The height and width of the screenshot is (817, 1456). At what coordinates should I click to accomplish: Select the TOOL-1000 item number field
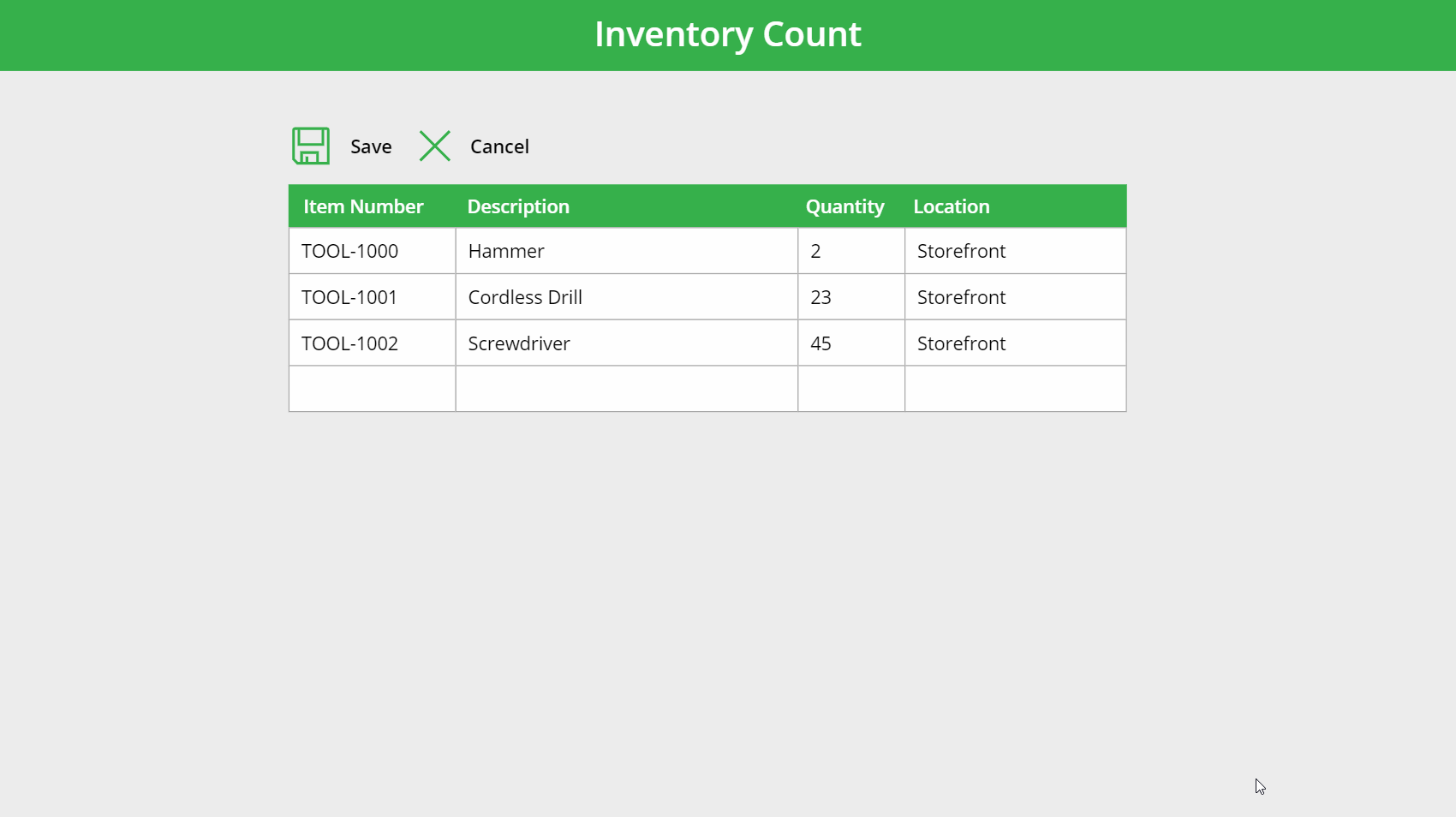pyautogui.click(x=372, y=251)
